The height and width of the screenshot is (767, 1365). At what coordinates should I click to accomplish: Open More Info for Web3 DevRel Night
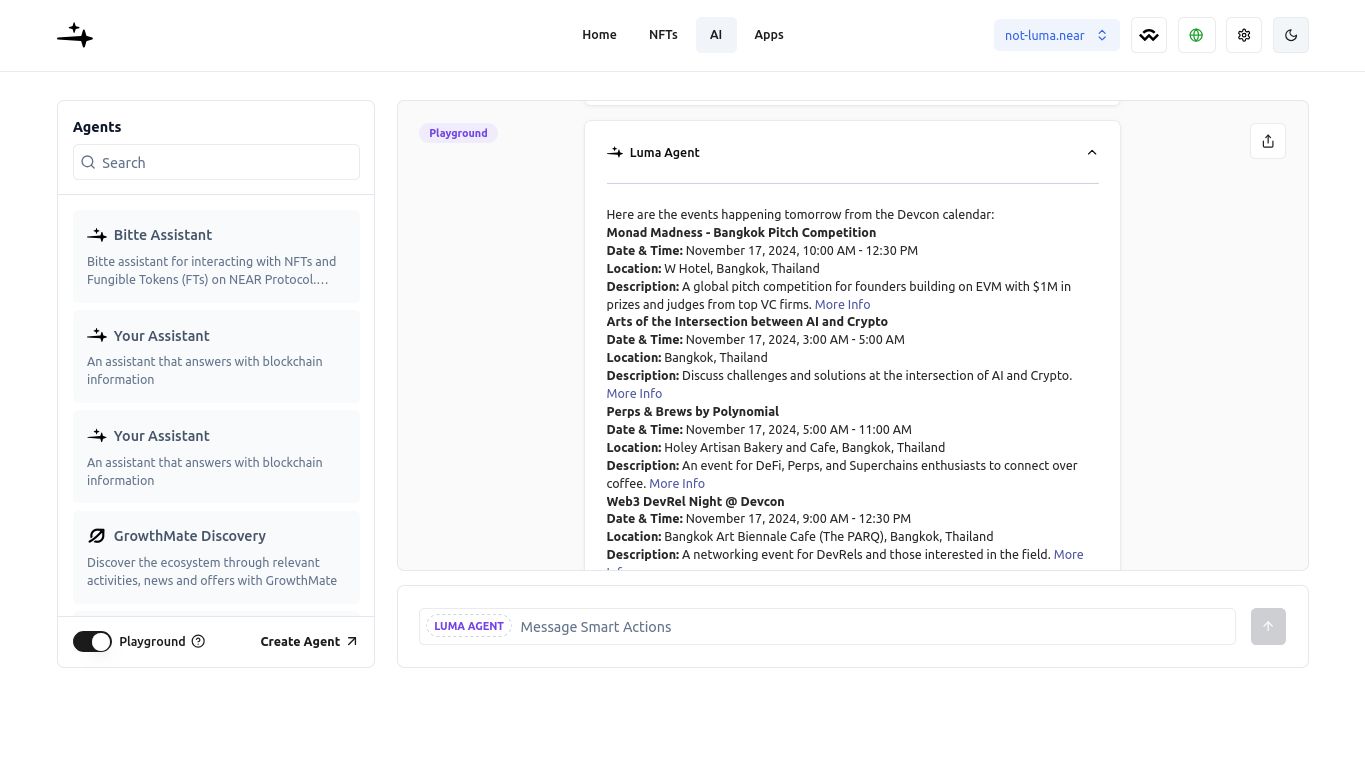point(1068,554)
